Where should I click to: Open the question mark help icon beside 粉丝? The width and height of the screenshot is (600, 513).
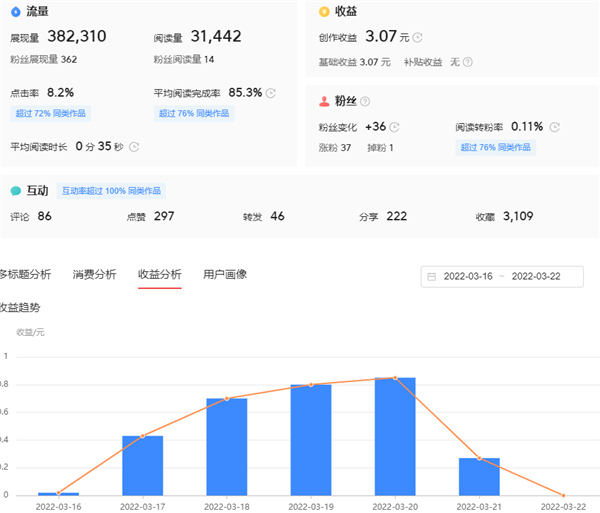pyautogui.click(x=365, y=101)
